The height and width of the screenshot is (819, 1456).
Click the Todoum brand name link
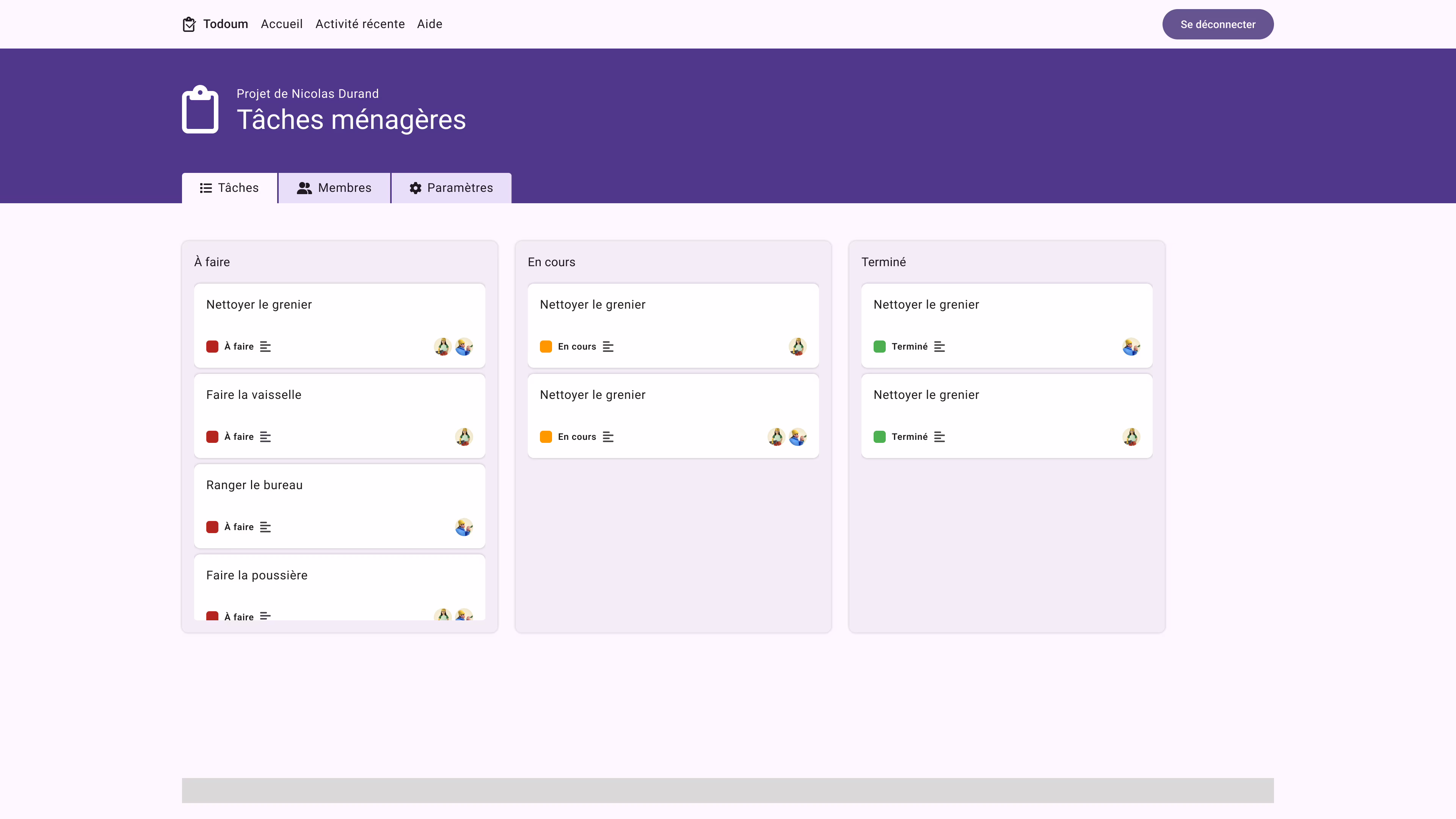pyautogui.click(x=226, y=24)
